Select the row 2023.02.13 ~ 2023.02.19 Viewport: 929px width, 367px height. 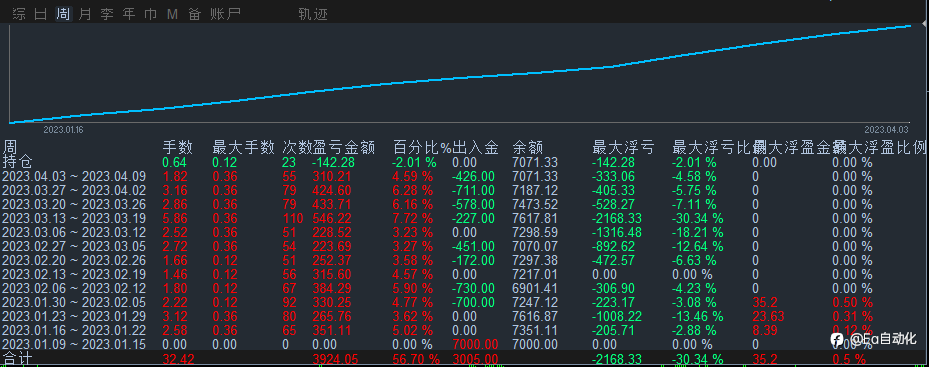pyautogui.click(x=464, y=274)
